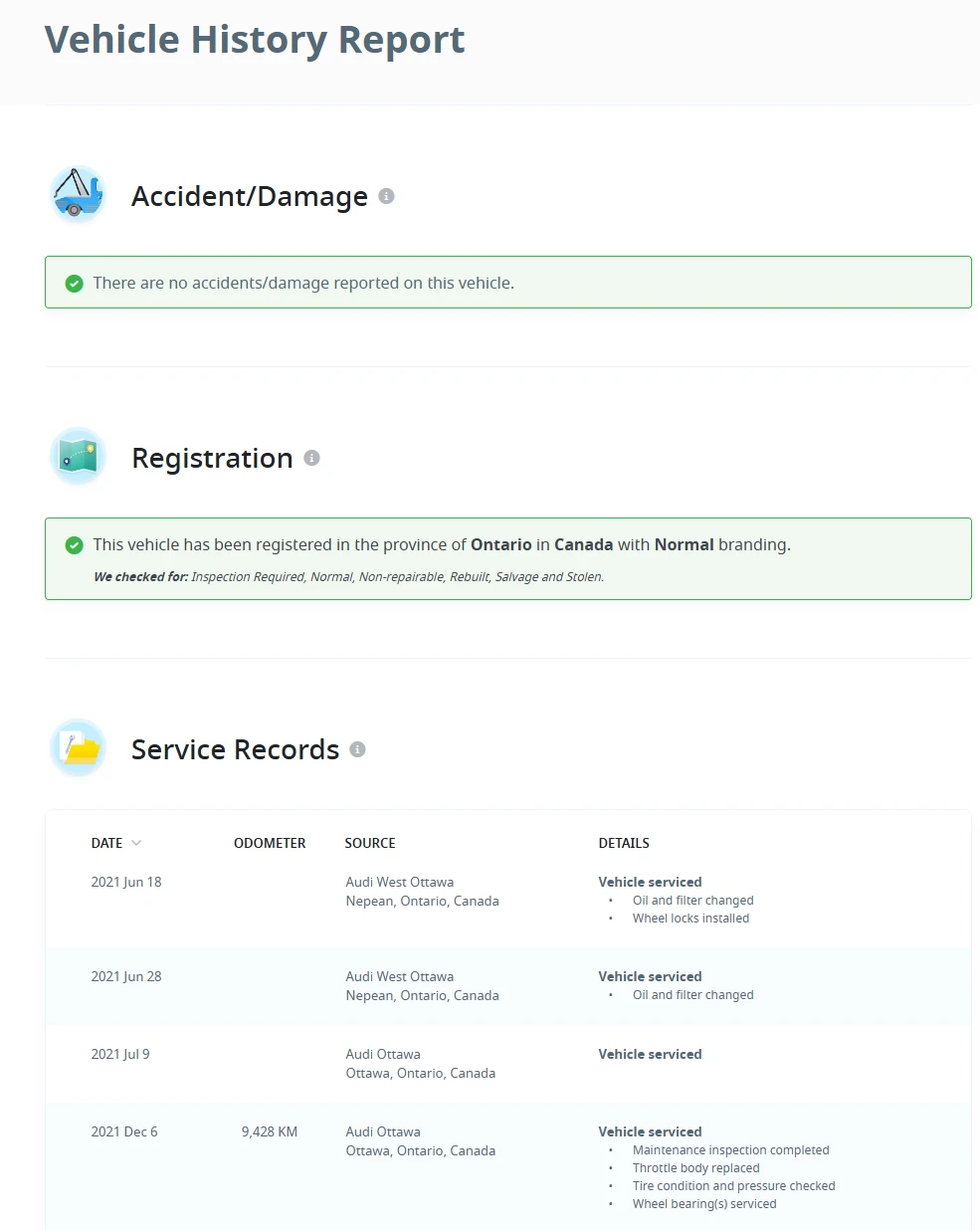
Task: Click the Accident/Damage section heading
Action: click(x=250, y=196)
